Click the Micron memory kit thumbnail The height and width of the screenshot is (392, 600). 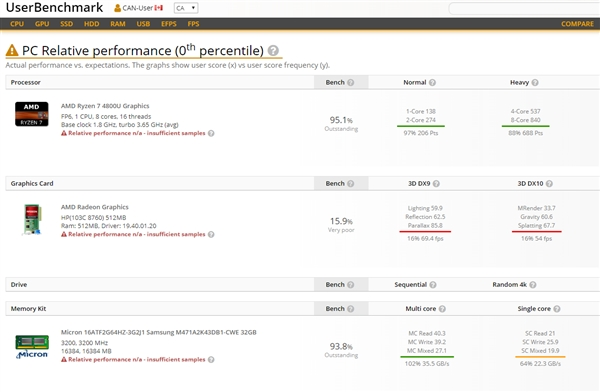pos(32,347)
